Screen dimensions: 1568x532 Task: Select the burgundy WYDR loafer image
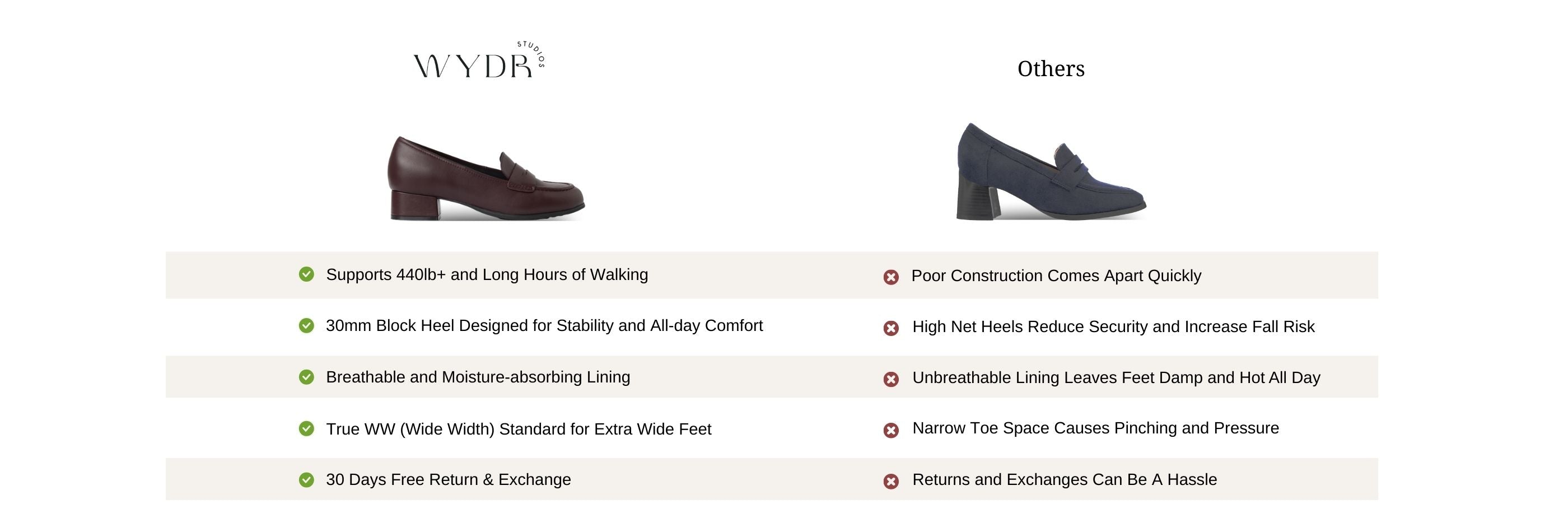click(486, 178)
